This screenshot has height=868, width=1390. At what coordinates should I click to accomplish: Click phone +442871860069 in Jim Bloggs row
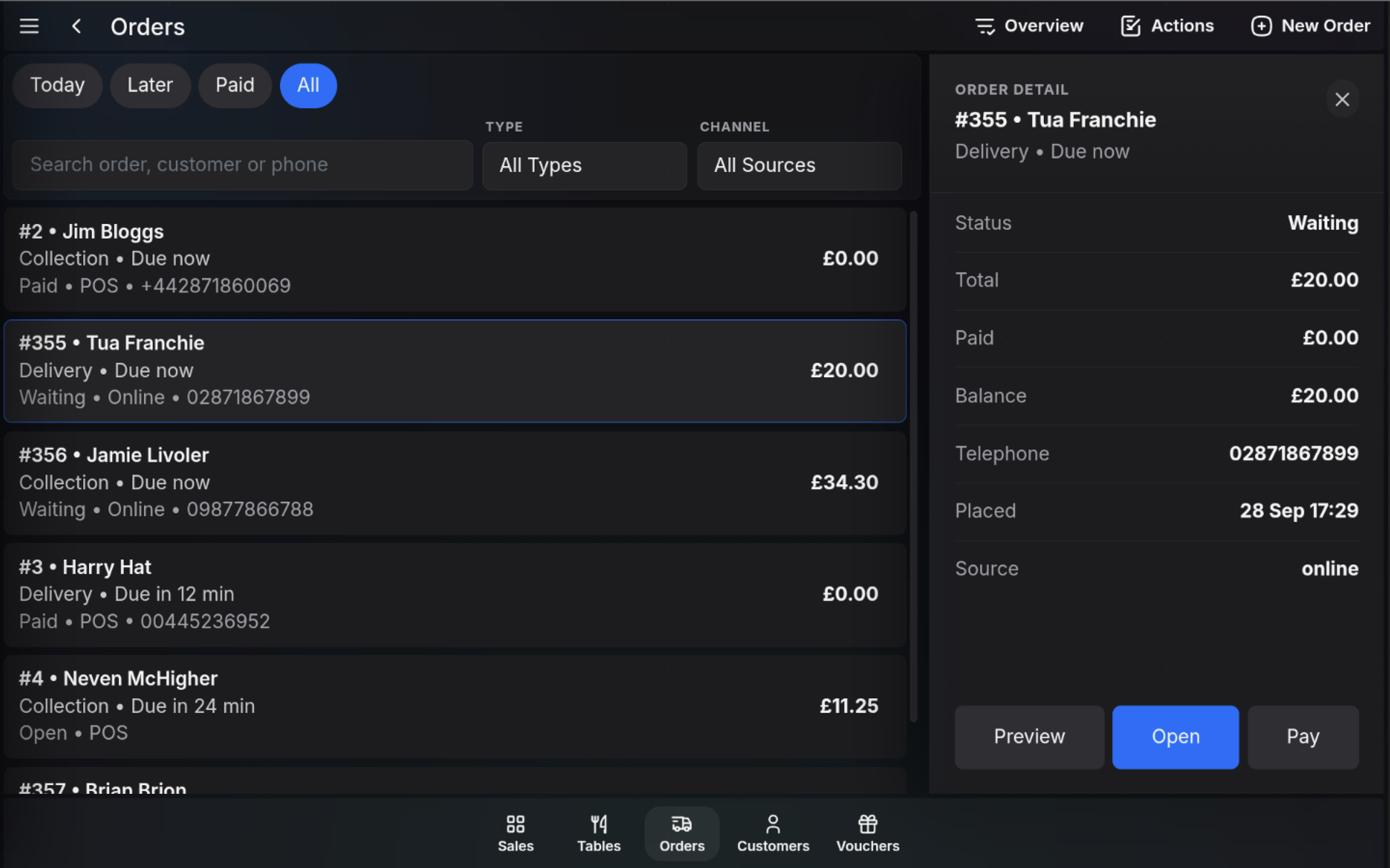click(x=216, y=286)
